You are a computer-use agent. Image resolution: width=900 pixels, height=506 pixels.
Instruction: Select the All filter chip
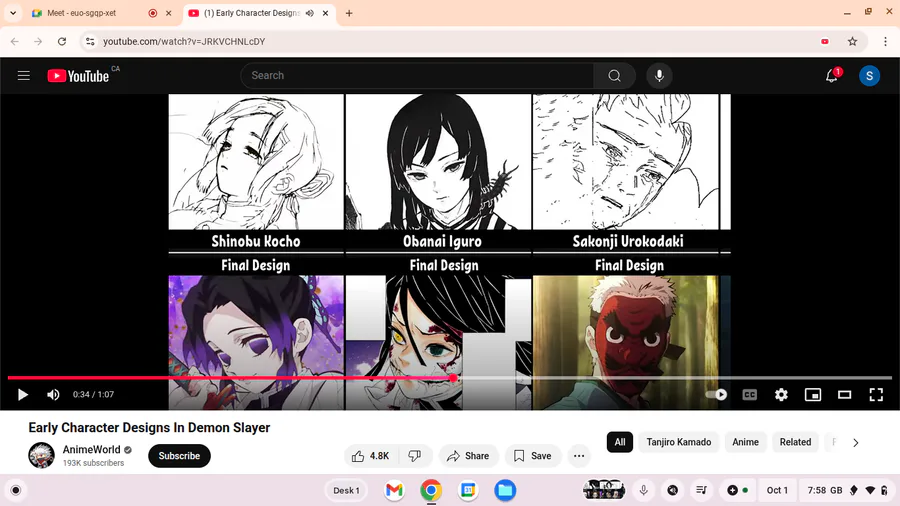point(620,442)
